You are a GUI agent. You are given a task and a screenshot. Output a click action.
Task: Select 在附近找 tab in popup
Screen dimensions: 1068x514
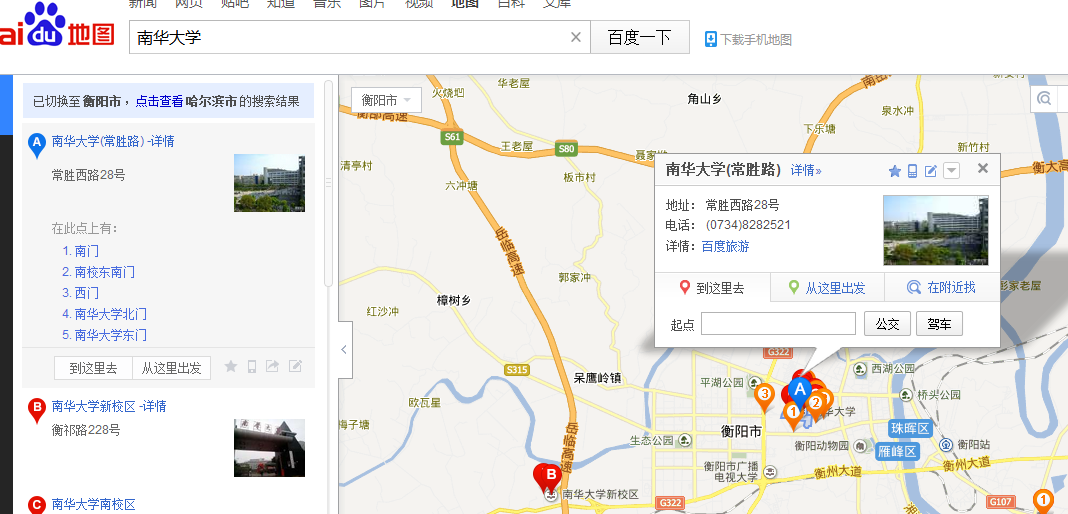942,288
